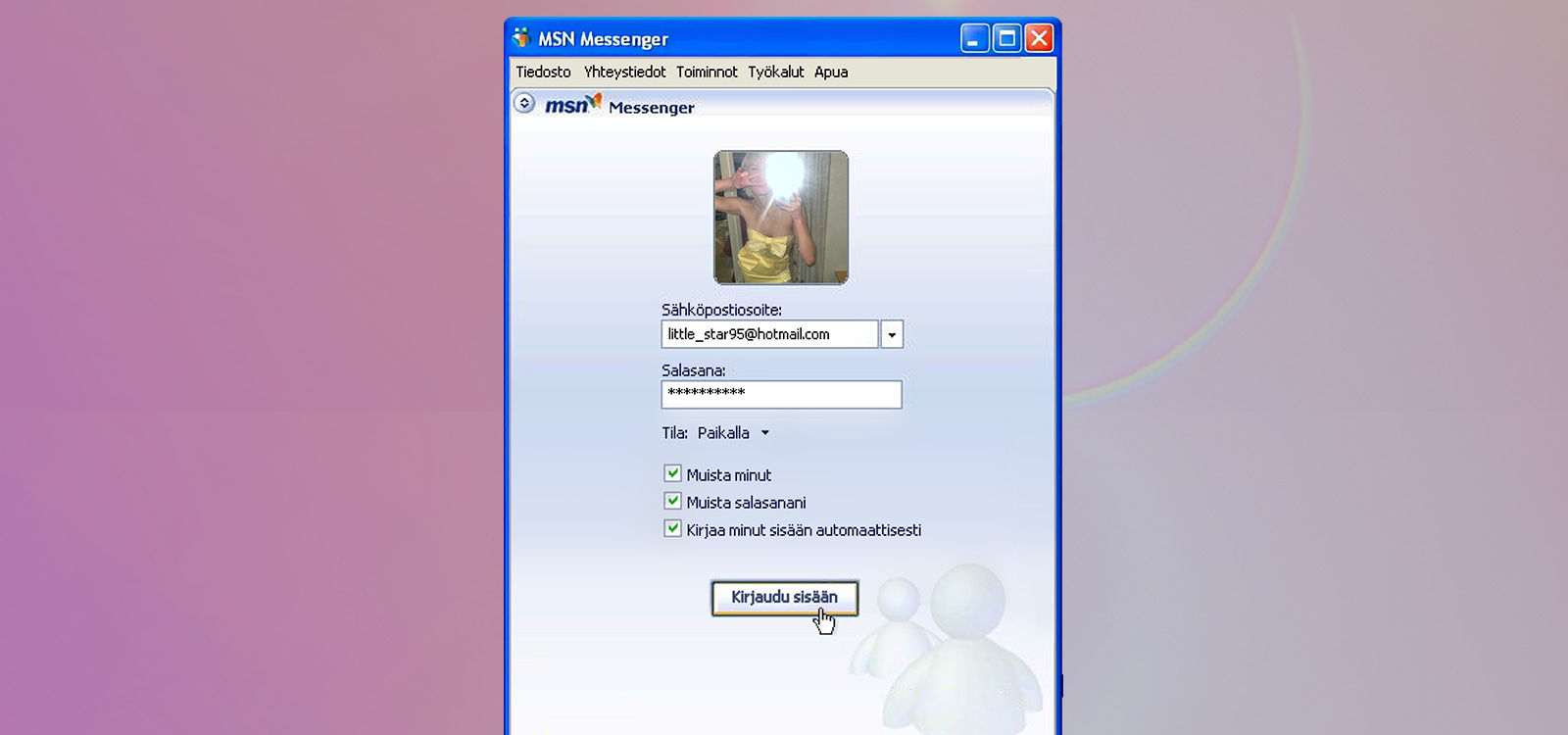The width and height of the screenshot is (1568, 735).
Task: Click the msn butterfly logo
Action: click(x=573, y=104)
